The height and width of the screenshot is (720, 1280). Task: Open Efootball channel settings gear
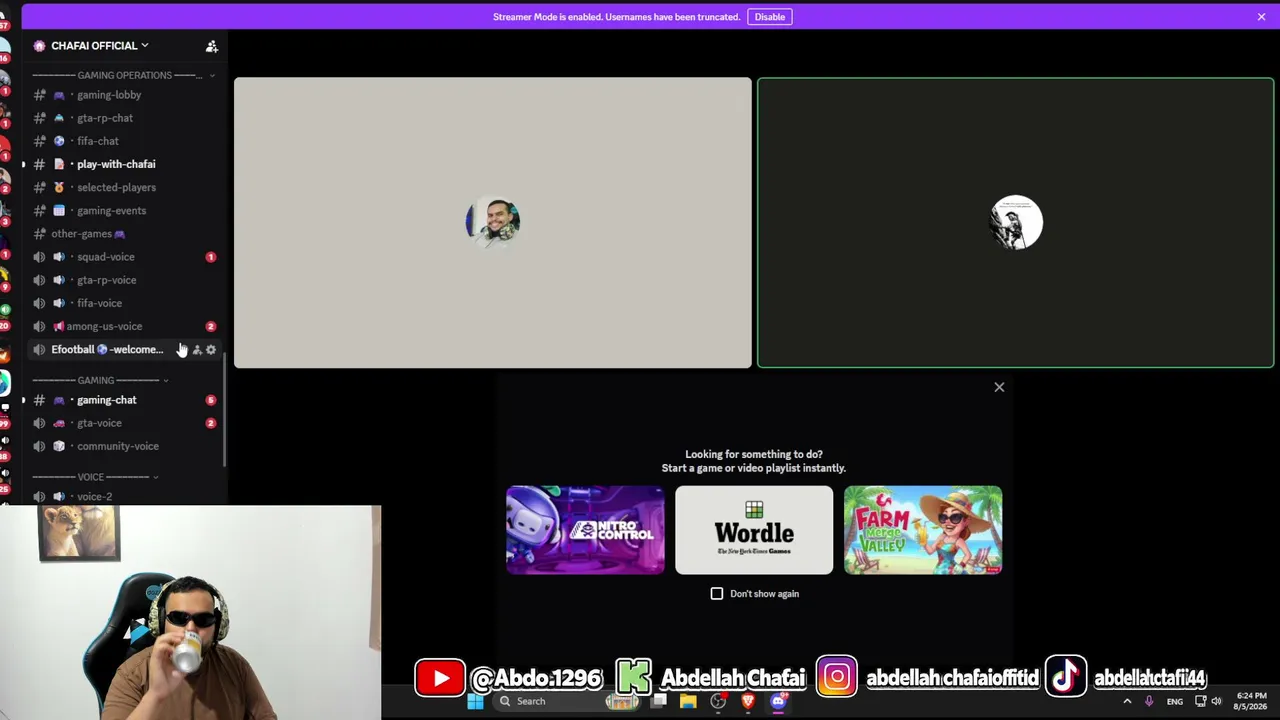pyautogui.click(x=211, y=350)
